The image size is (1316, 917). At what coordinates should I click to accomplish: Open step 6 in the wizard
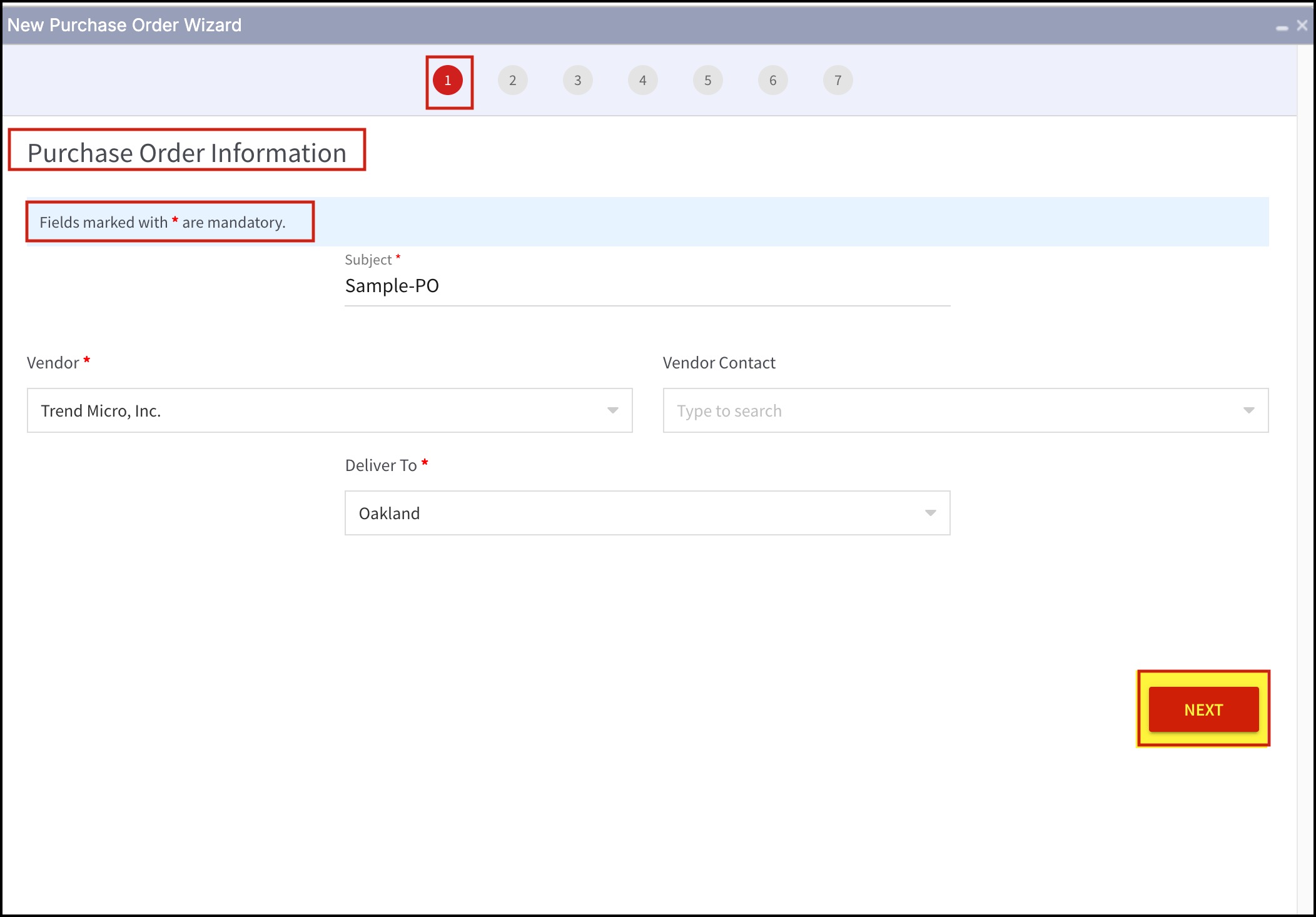[x=772, y=81]
